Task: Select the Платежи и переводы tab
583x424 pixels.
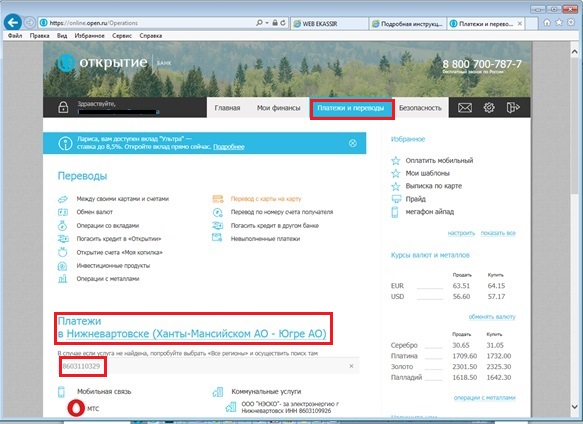Action: click(351, 108)
